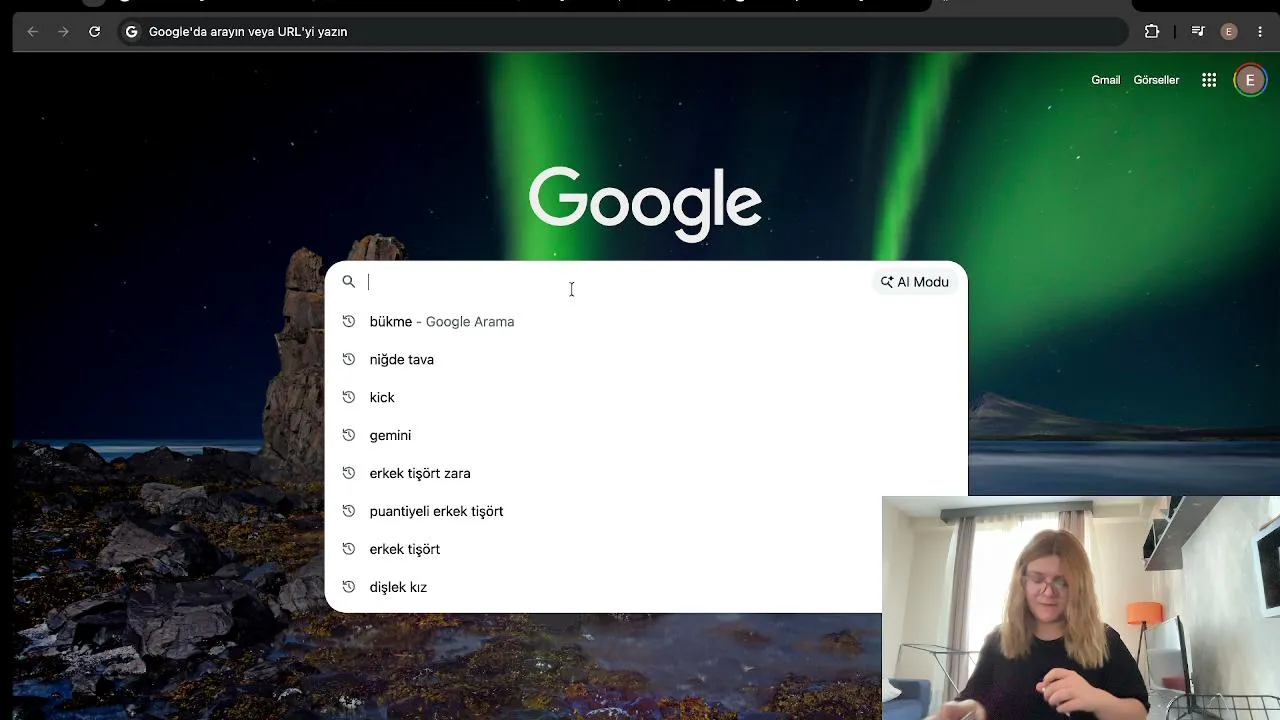Viewport: 1280px width, 720px height.
Task: Open the Chrome extensions puzzle icon
Action: coord(1152,32)
